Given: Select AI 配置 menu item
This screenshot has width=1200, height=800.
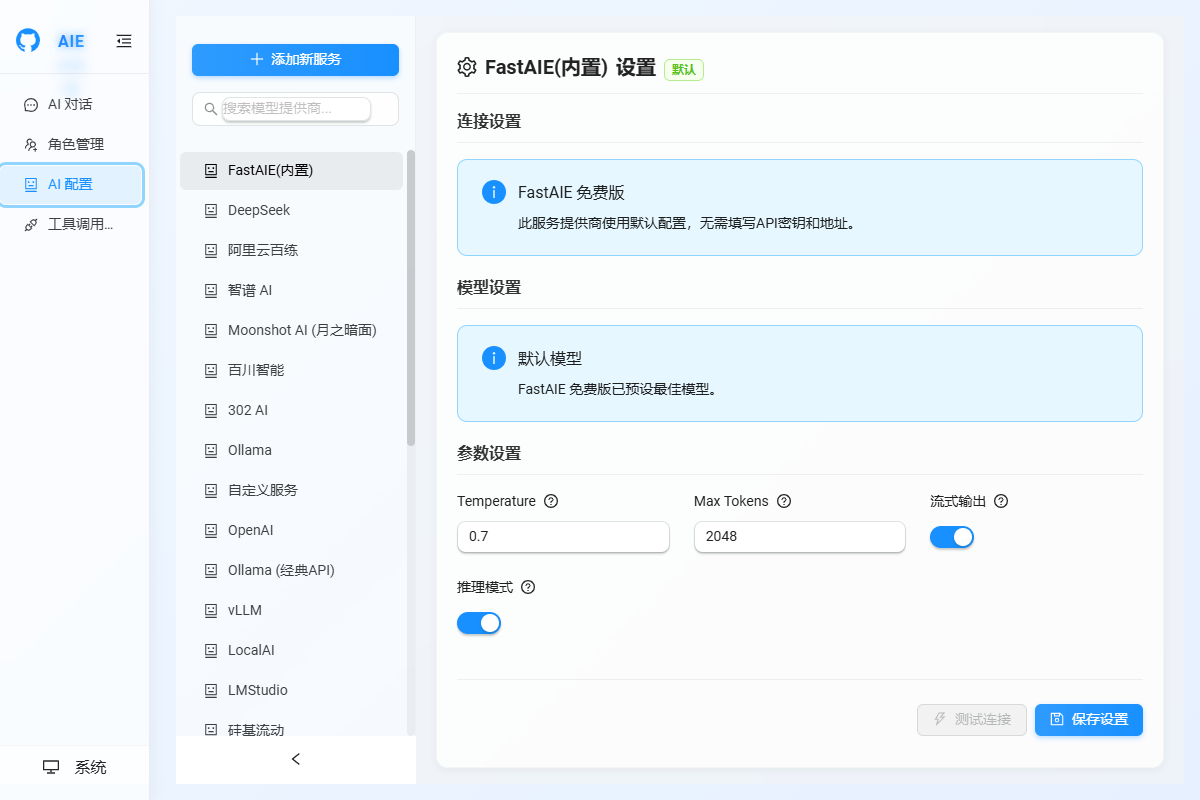Looking at the screenshot, I should coord(72,184).
